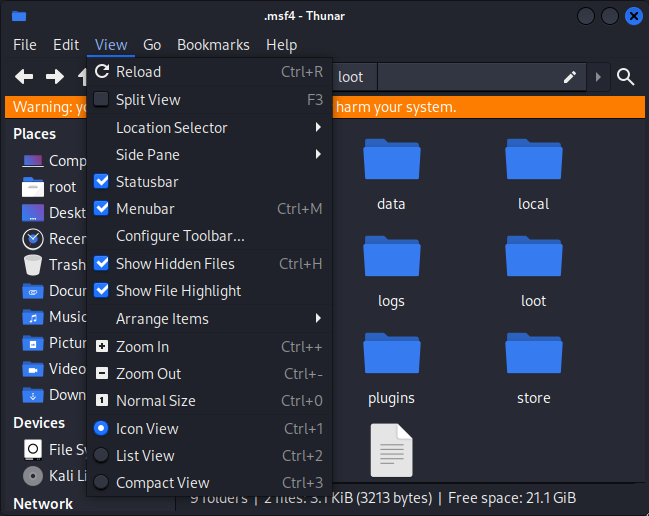The image size is (649, 516).
Task: Toggle Show File Highlight off
Action: pos(101,290)
